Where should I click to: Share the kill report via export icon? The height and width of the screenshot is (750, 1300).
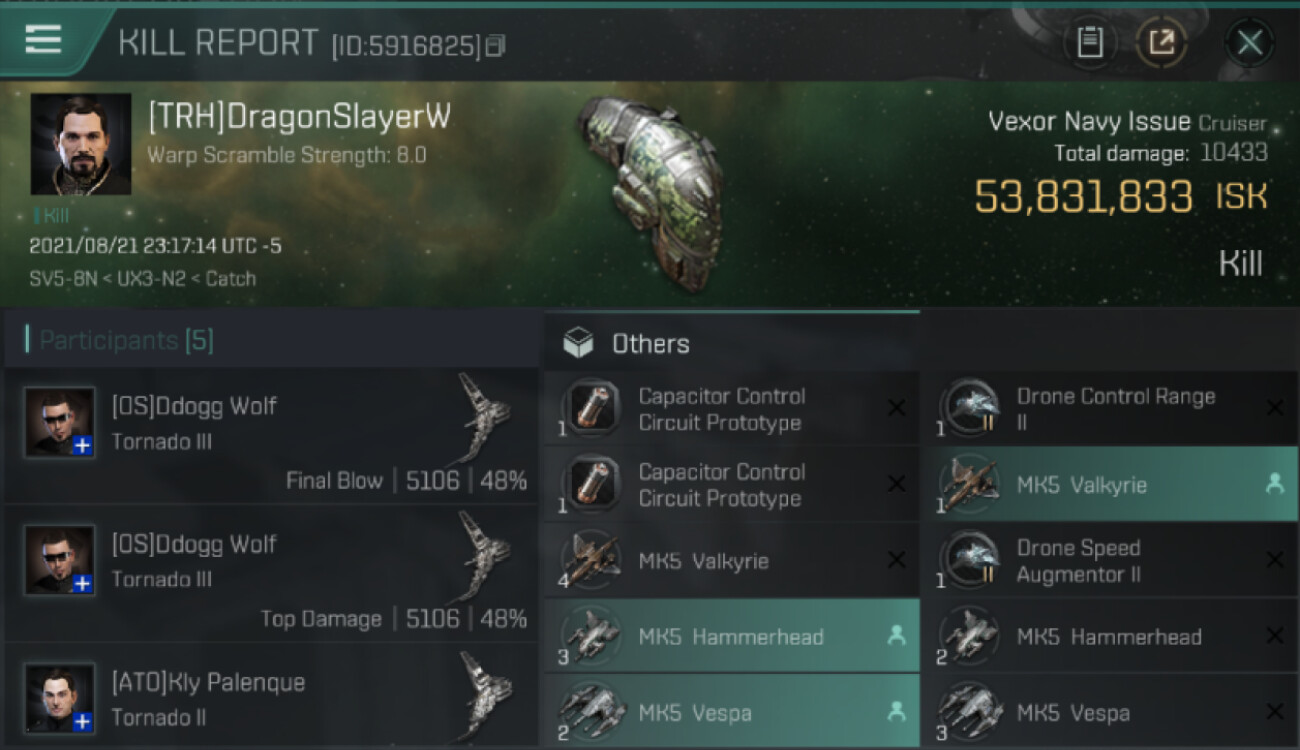click(x=1162, y=42)
